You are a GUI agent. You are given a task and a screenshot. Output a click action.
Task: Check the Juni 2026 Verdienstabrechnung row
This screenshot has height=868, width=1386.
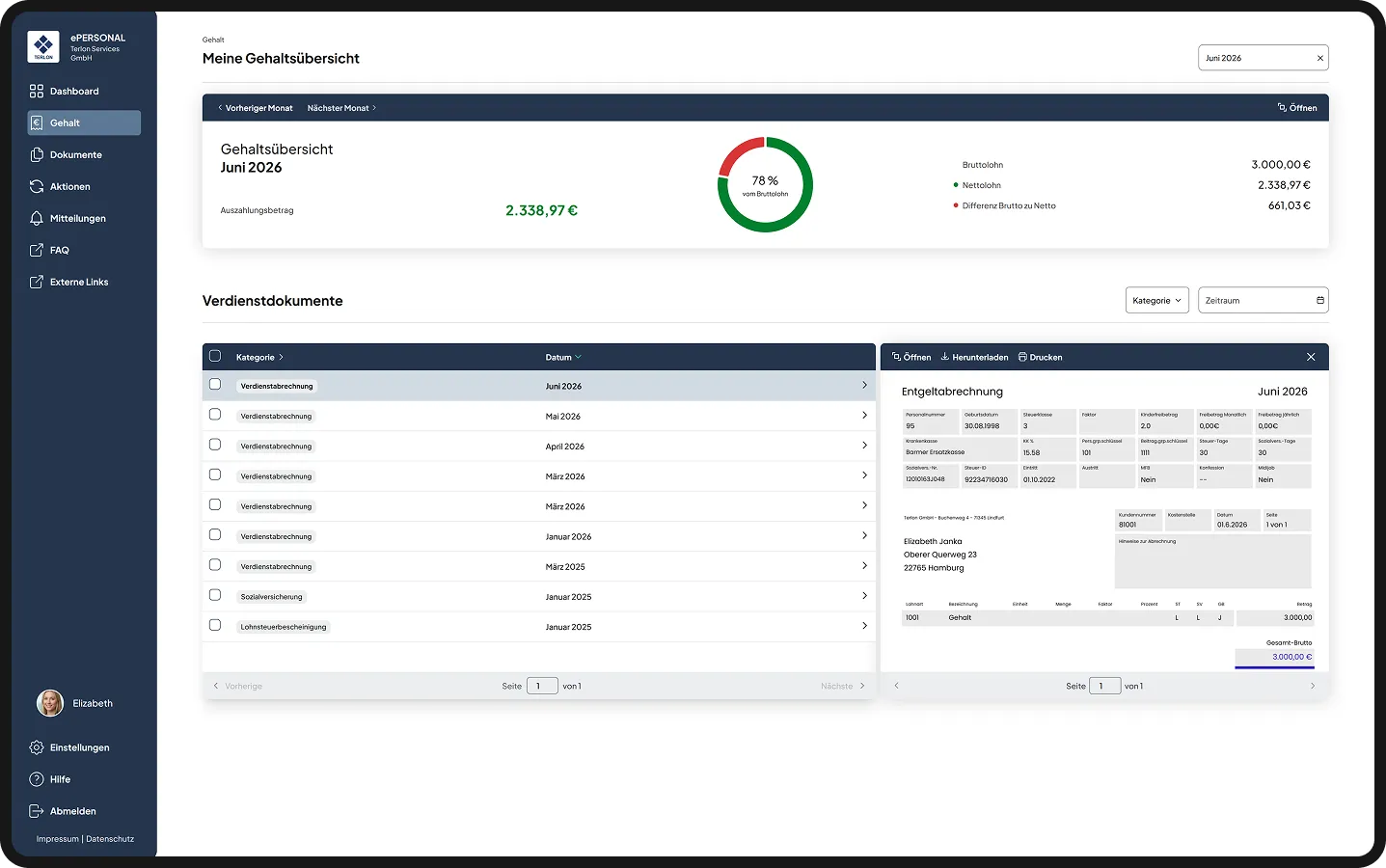click(x=215, y=384)
